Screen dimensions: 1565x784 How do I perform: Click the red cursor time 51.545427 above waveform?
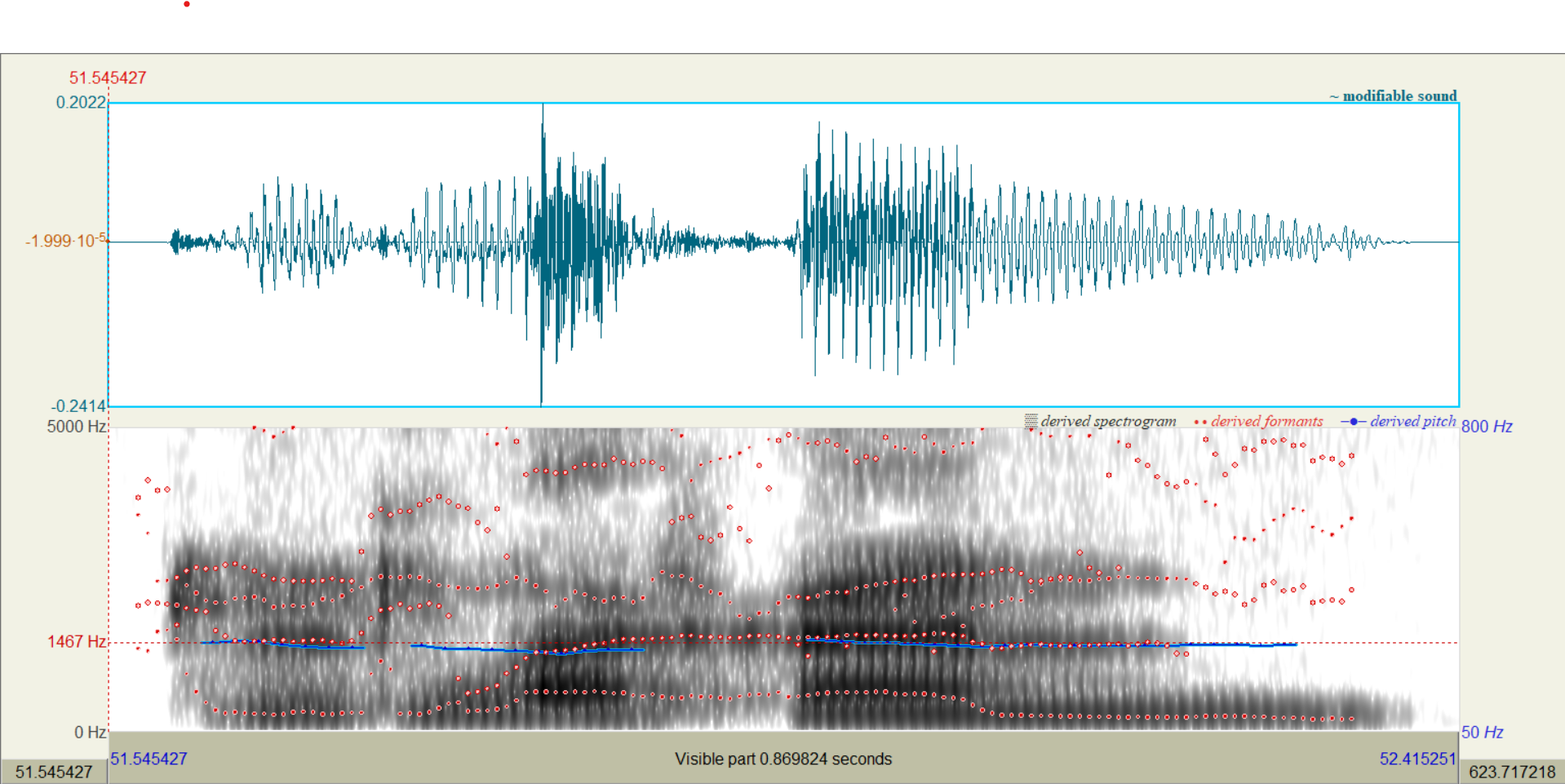pyautogui.click(x=108, y=78)
